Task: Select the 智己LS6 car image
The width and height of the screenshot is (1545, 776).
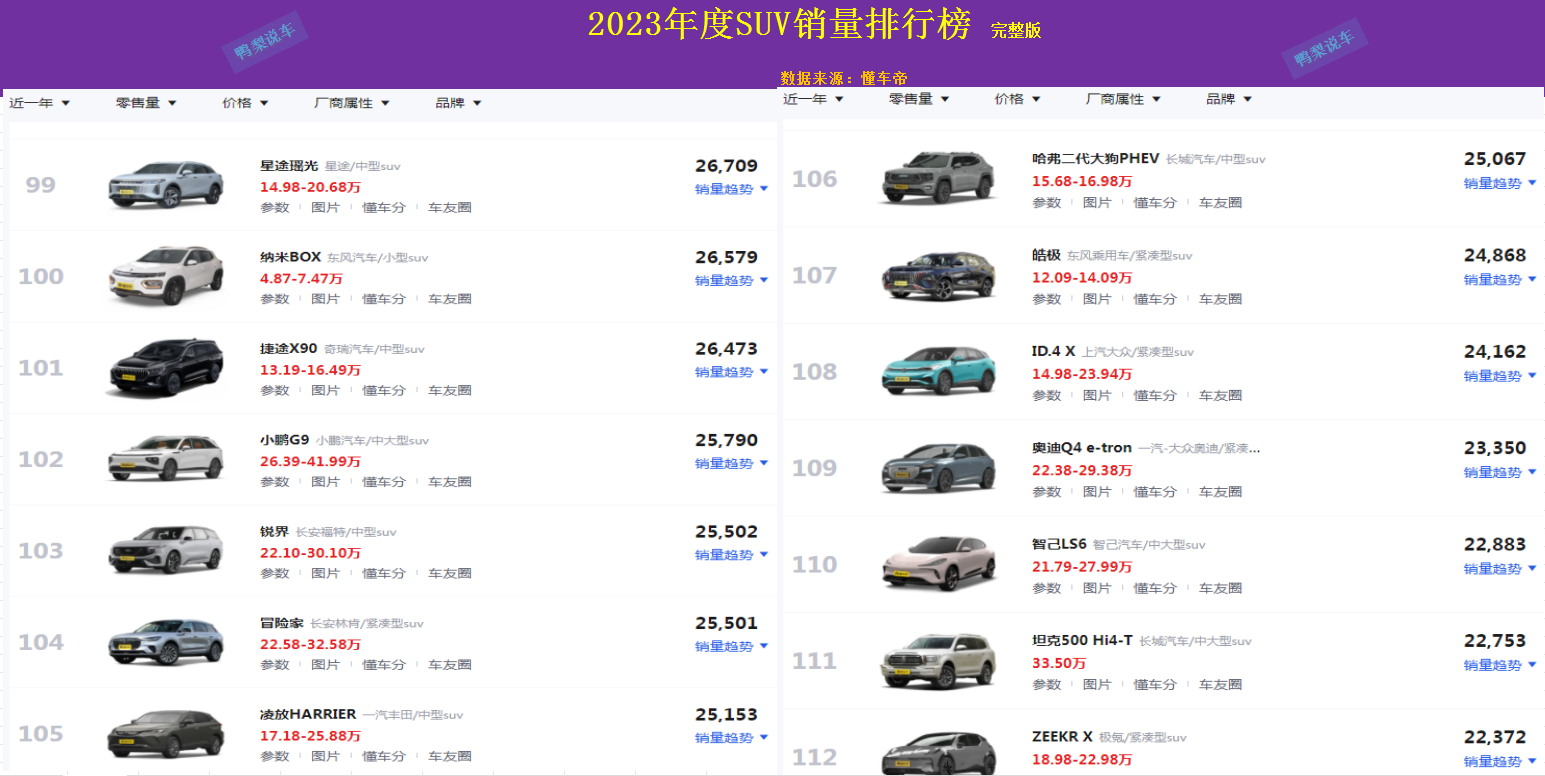Action: [939, 564]
